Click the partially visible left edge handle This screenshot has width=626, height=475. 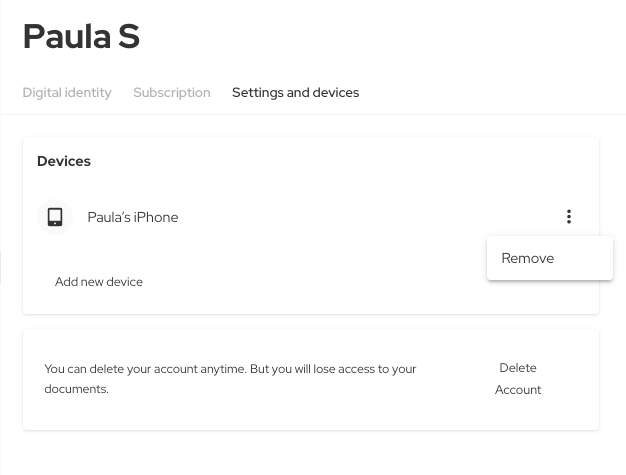click(x=1, y=267)
